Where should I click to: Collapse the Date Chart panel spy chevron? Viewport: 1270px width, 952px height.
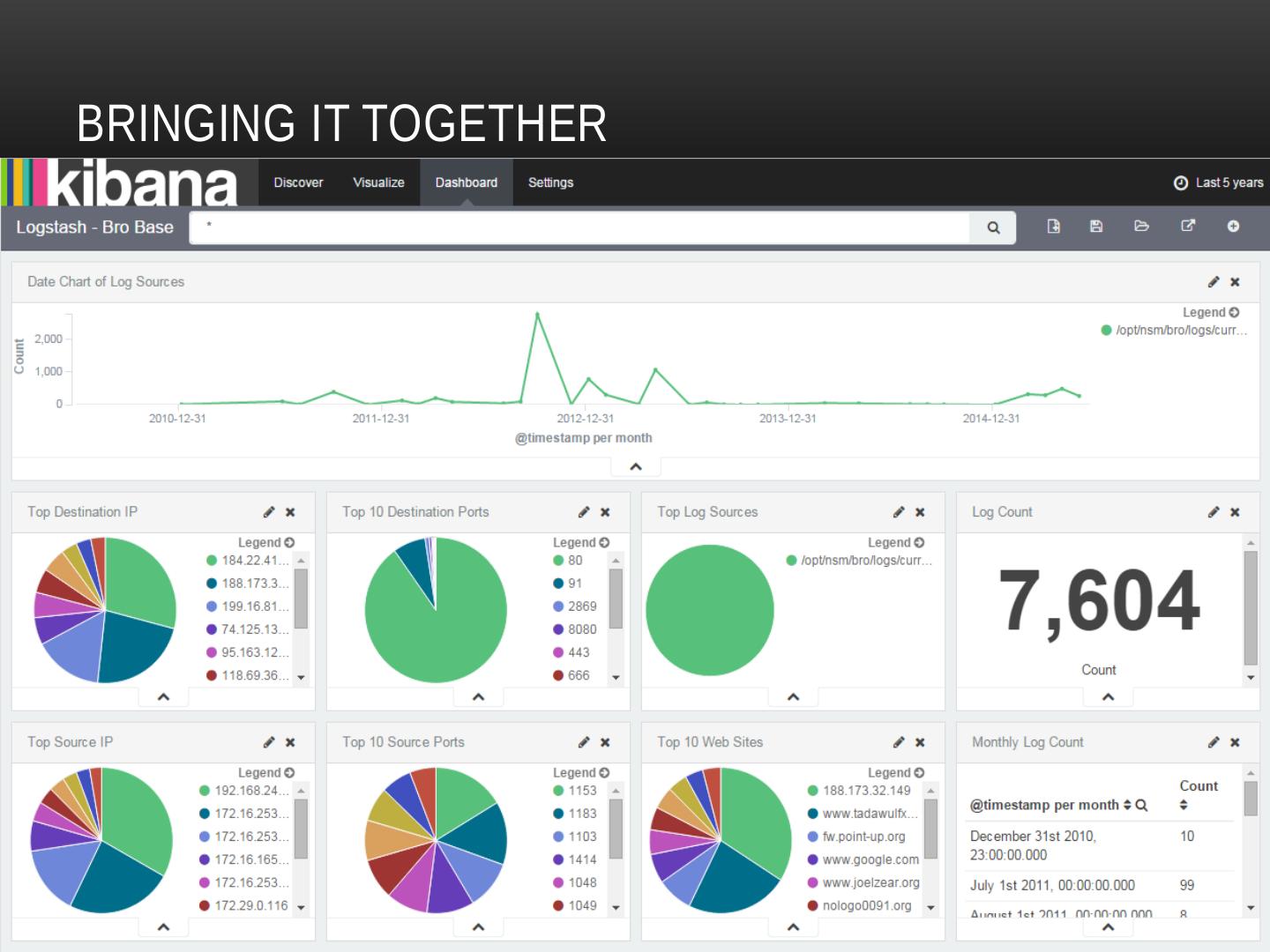pyautogui.click(x=636, y=467)
